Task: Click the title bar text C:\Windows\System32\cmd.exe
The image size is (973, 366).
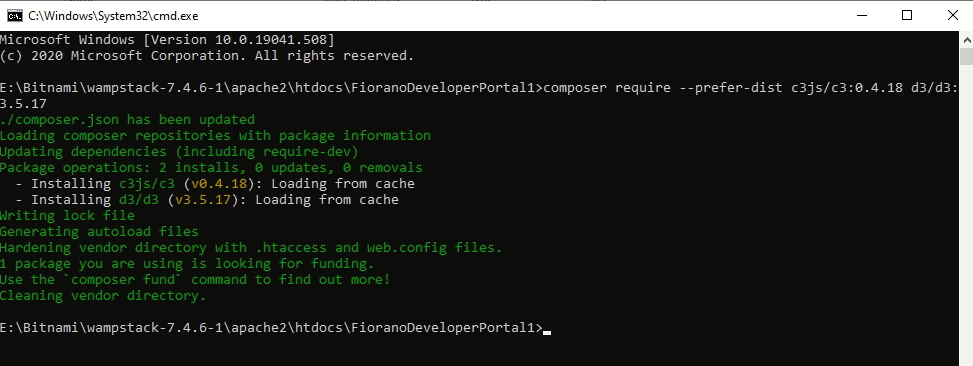Action: [x=114, y=16]
